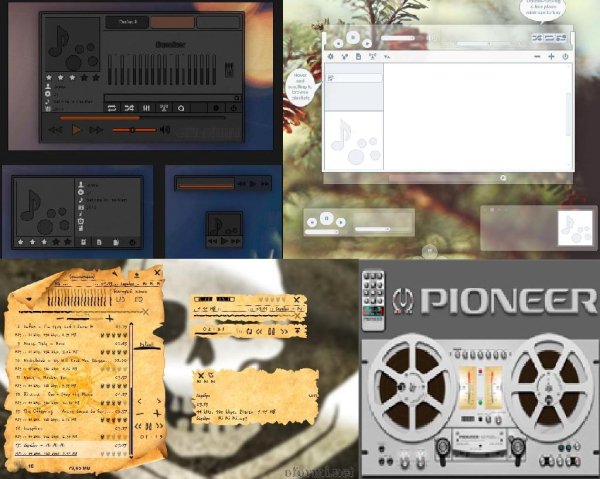Click the power icon in the dark main player toolbar
The height and width of the screenshot is (479, 600).
point(233,108)
